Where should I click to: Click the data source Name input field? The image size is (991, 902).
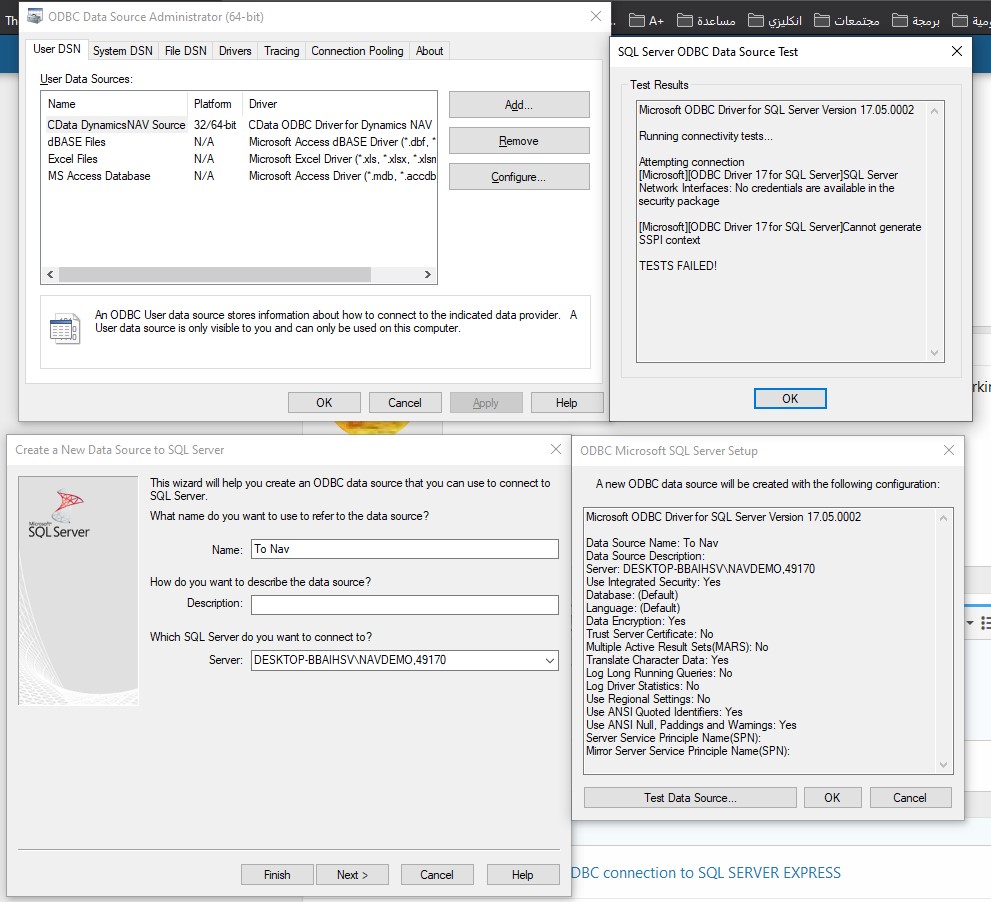click(404, 549)
